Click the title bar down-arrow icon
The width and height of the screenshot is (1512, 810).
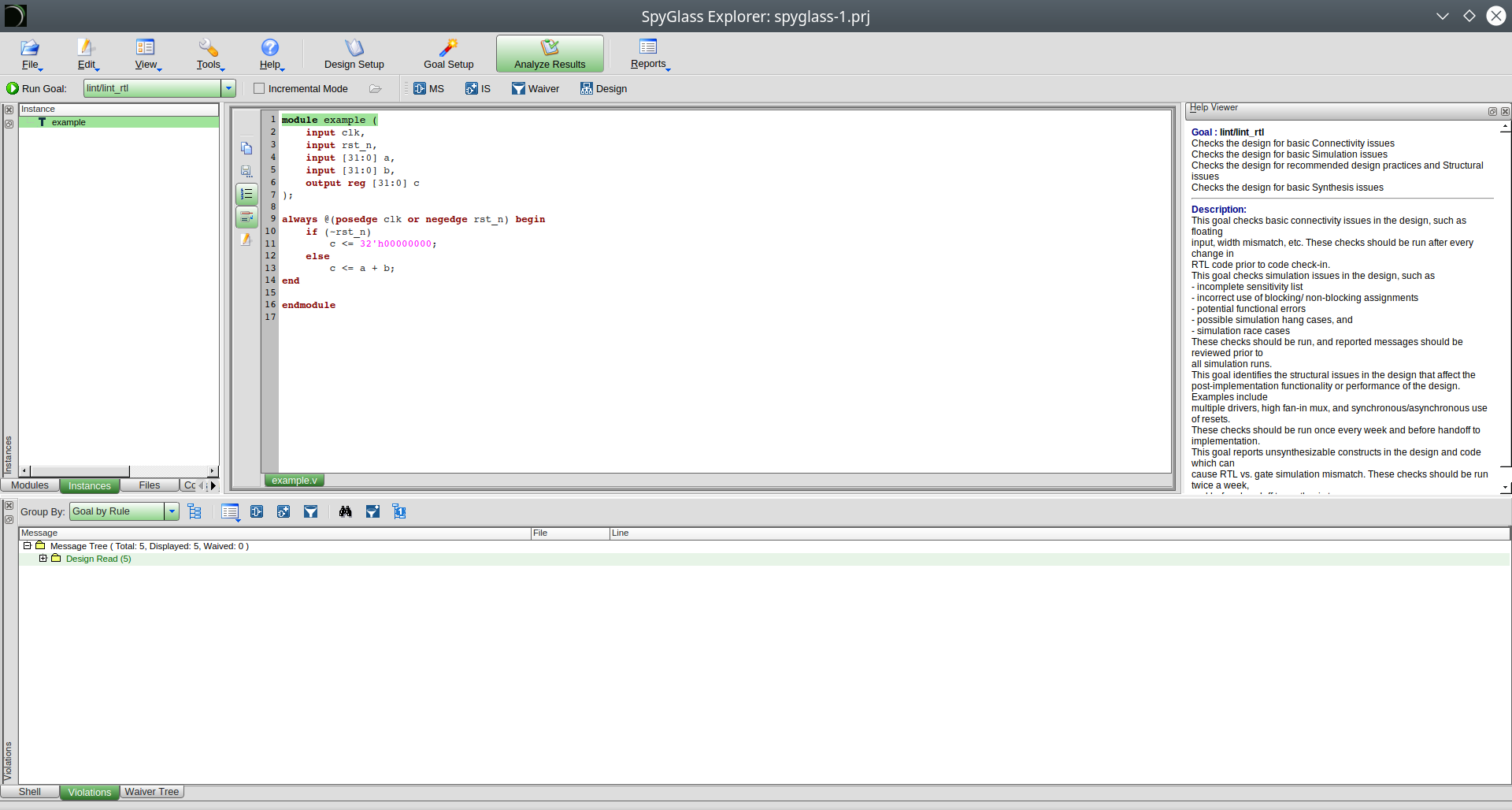point(1443,16)
